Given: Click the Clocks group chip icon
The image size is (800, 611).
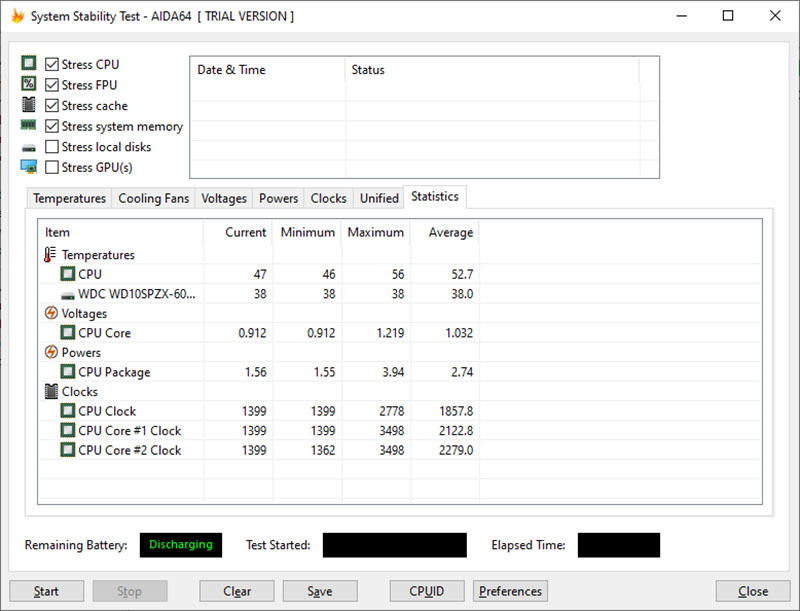Looking at the screenshot, I should tap(51, 391).
